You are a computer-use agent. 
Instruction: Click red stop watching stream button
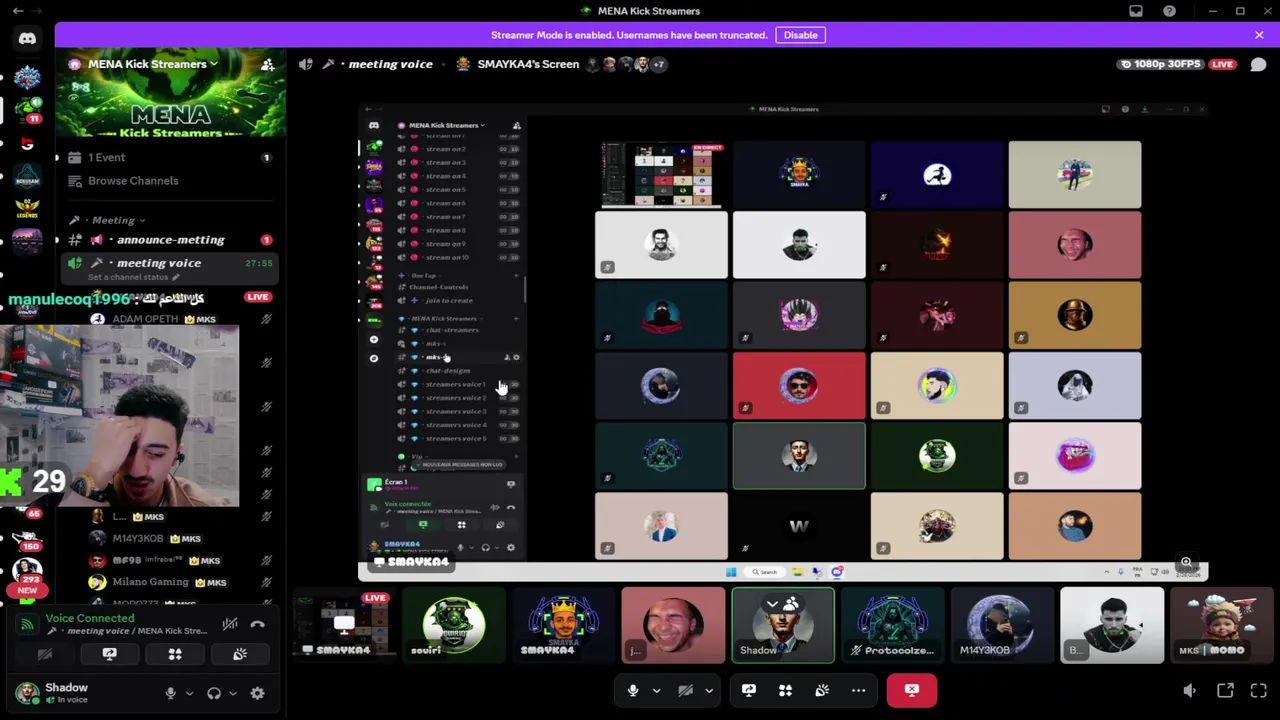(912, 690)
